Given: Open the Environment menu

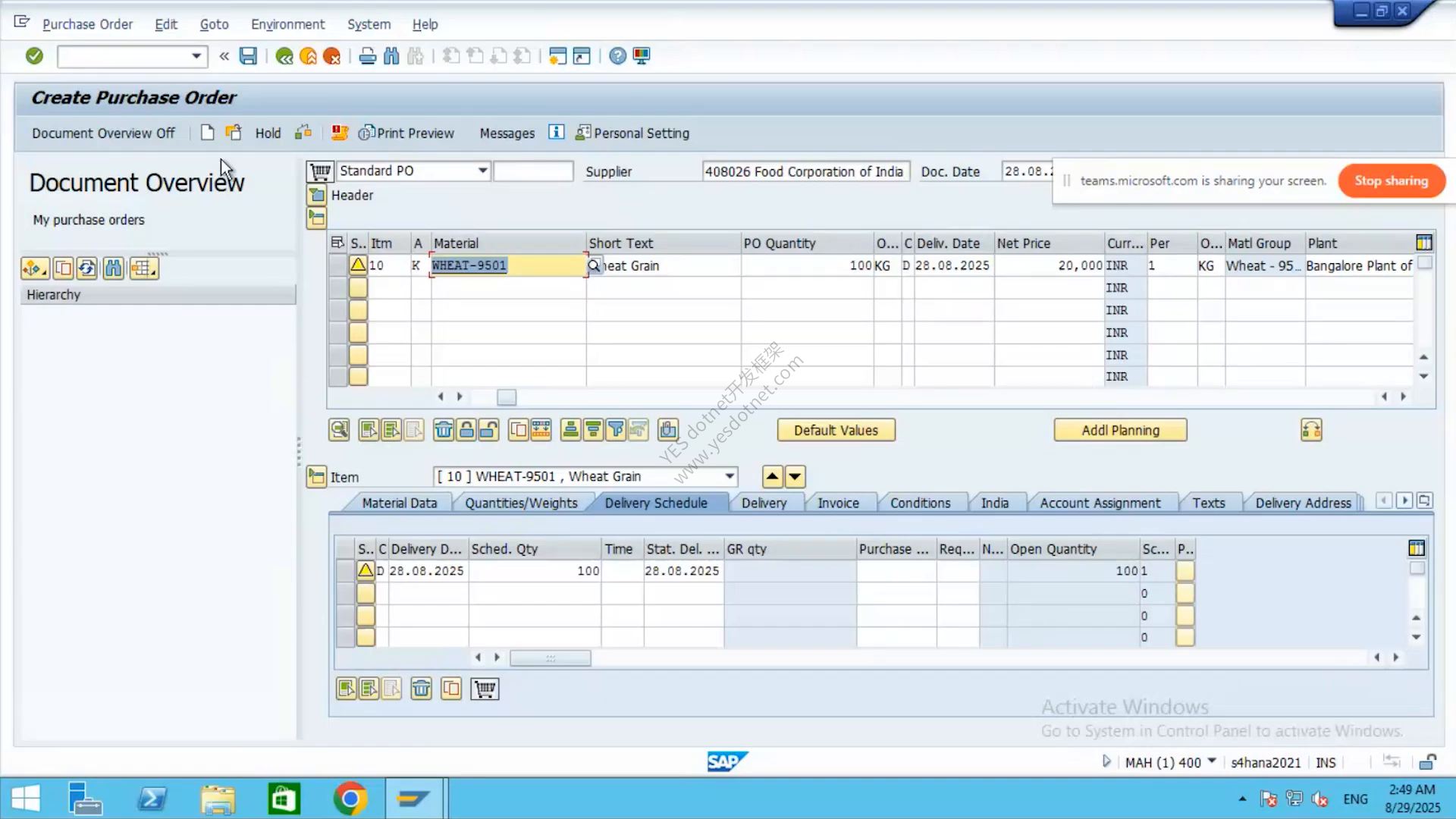Looking at the screenshot, I should 287,24.
